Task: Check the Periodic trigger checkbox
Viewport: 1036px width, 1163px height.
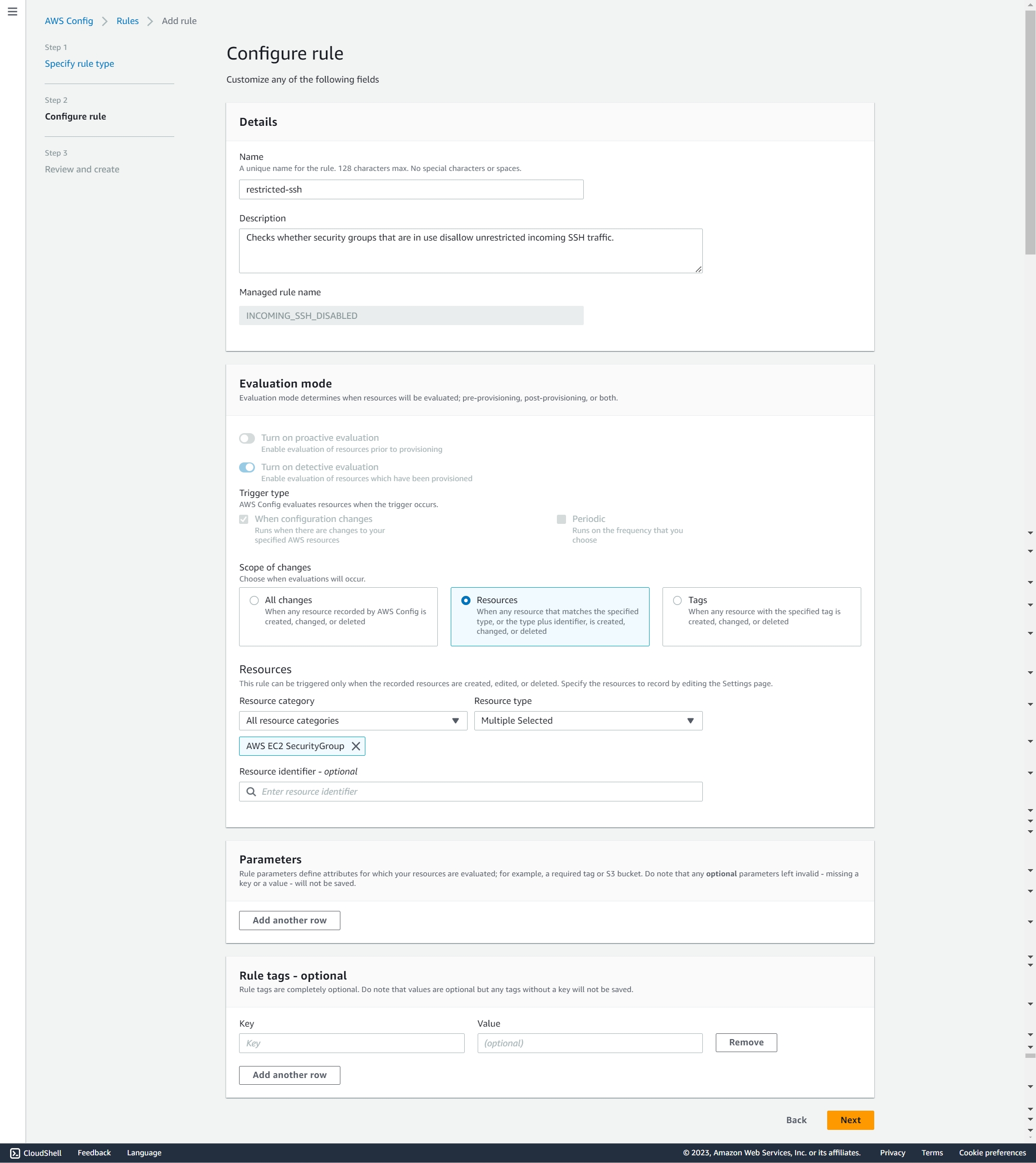Action: [561, 519]
